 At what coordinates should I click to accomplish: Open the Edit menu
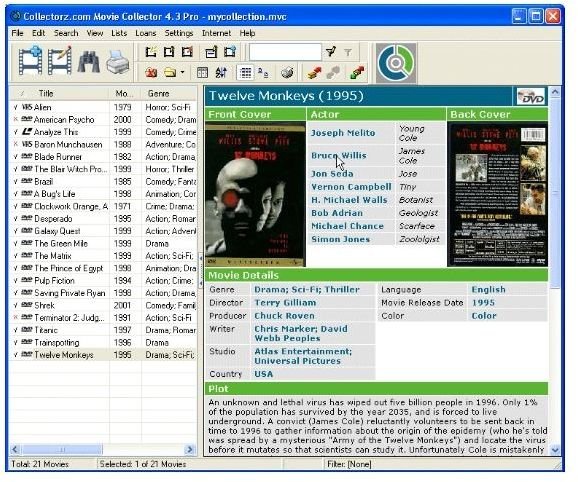click(38, 33)
